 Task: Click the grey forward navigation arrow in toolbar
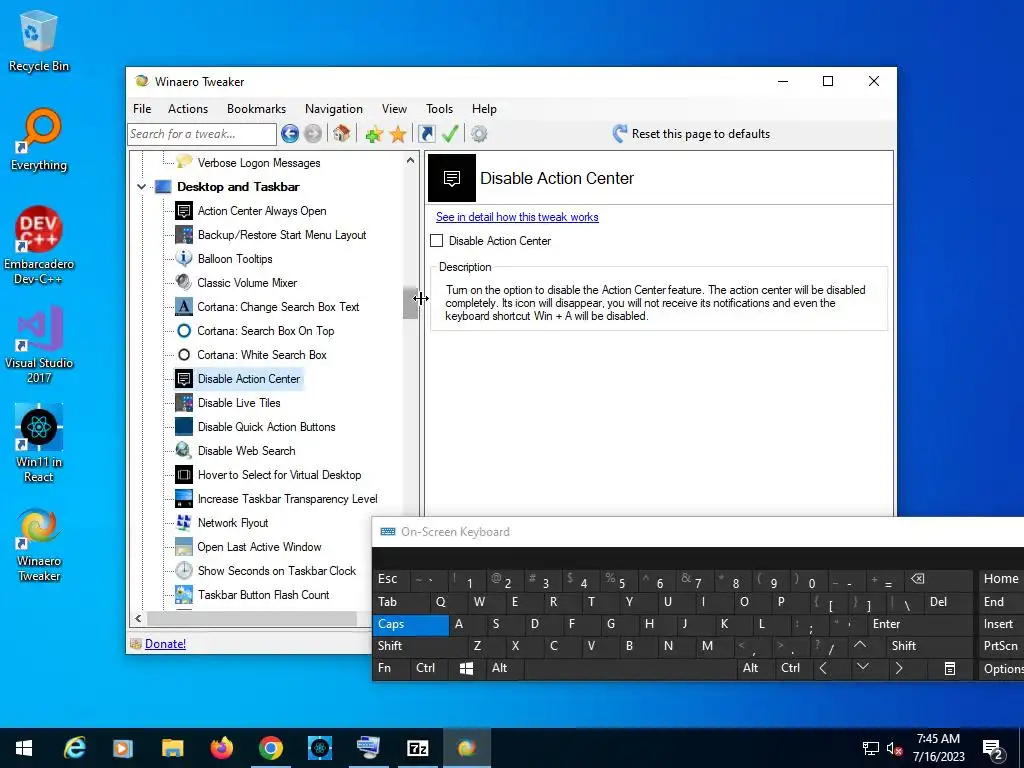tap(313, 134)
